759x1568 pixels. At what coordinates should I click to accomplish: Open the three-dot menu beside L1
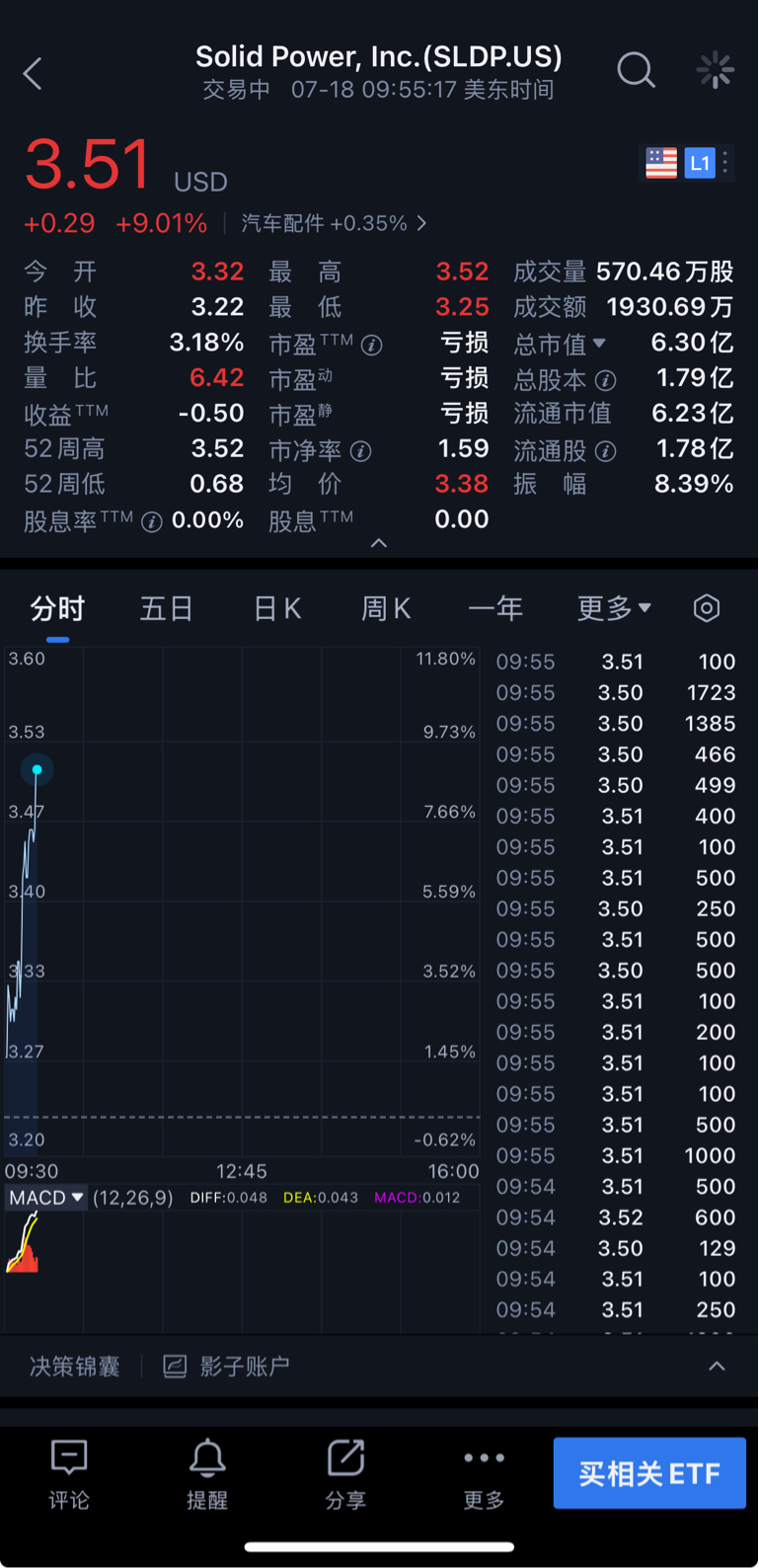tap(725, 163)
